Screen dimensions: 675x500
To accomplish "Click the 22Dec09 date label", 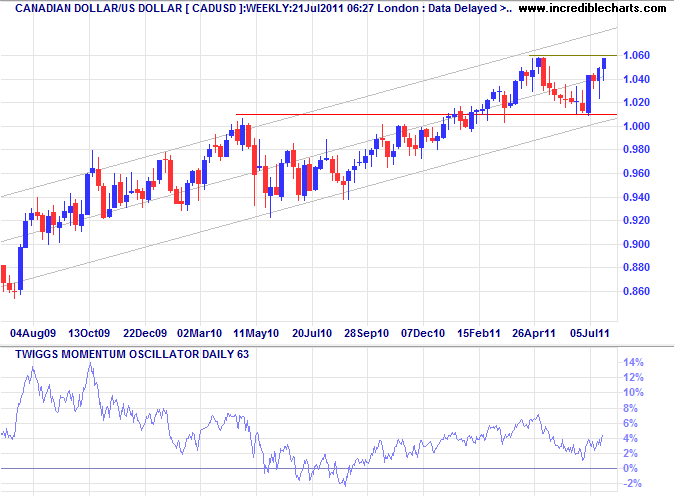I will point(145,333).
